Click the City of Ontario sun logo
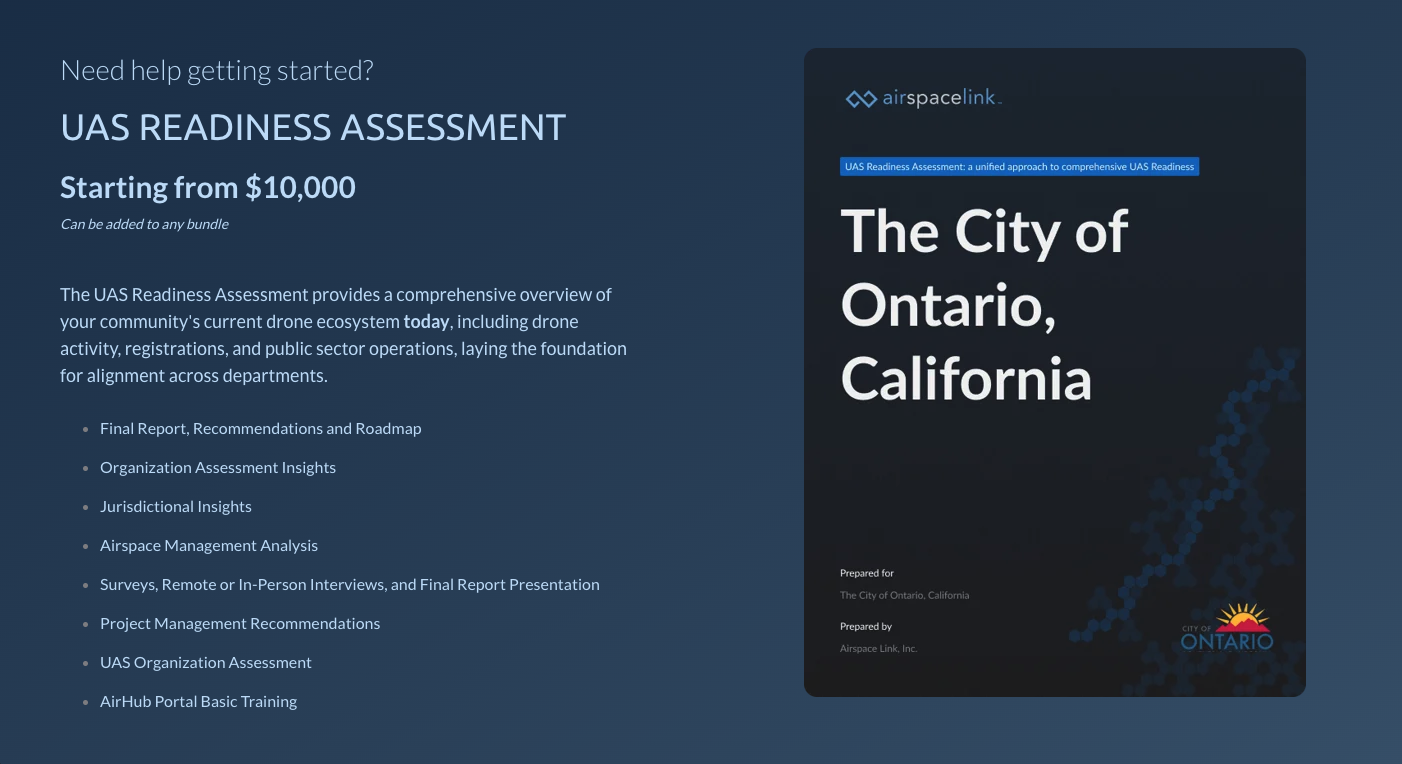This screenshot has width=1402, height=764. (x=1227, y=627)
